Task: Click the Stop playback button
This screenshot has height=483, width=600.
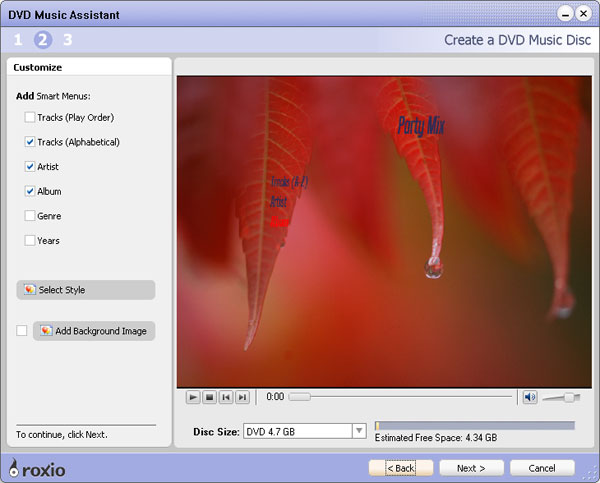Action: [210, 397]
